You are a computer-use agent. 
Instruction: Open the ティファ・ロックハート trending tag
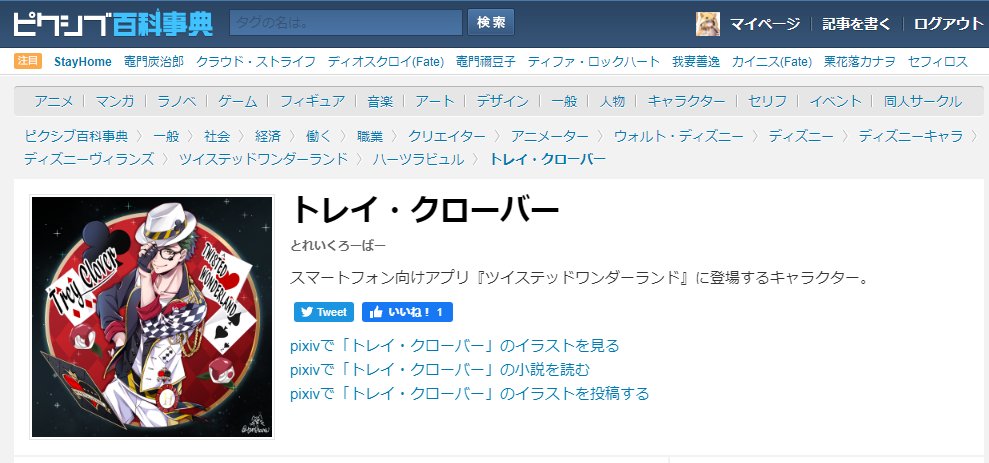coord(594,62)
